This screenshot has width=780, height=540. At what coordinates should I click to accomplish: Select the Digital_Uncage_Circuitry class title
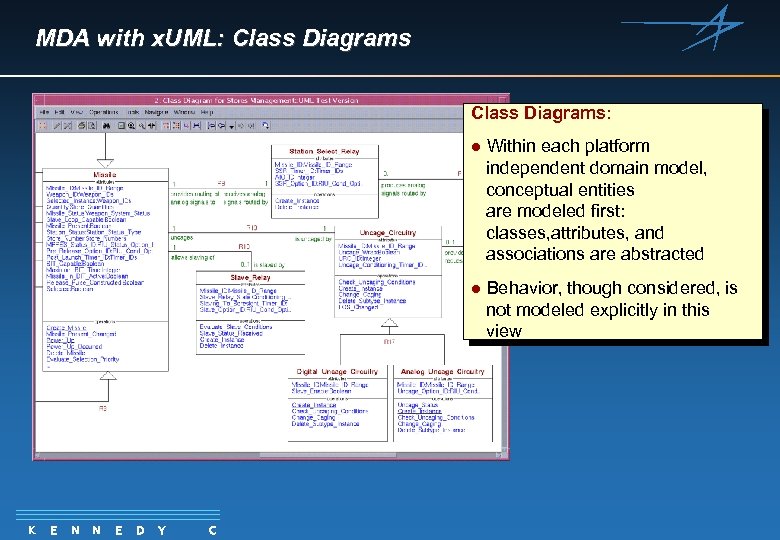point(337,371)
